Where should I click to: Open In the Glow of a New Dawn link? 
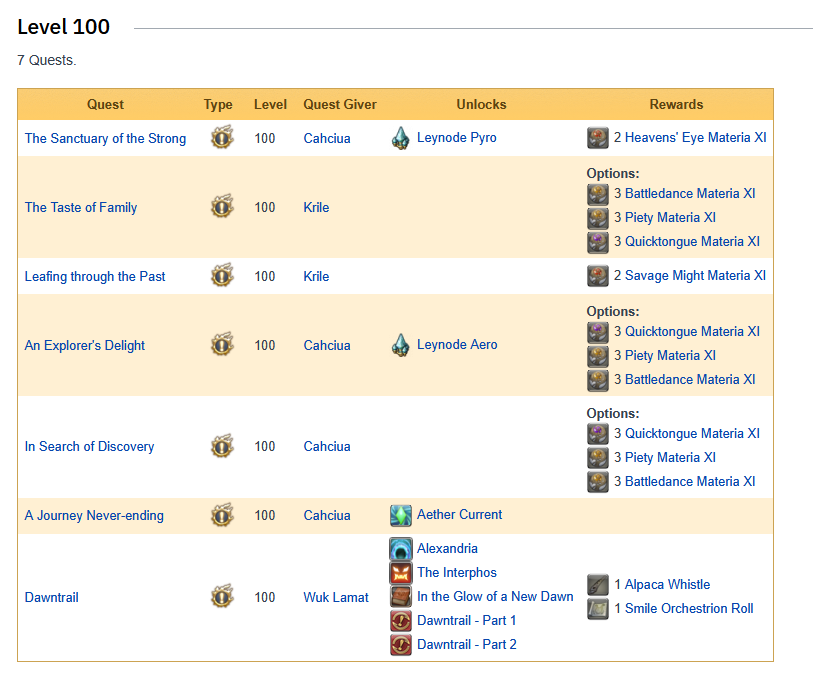tap(495, 596)
